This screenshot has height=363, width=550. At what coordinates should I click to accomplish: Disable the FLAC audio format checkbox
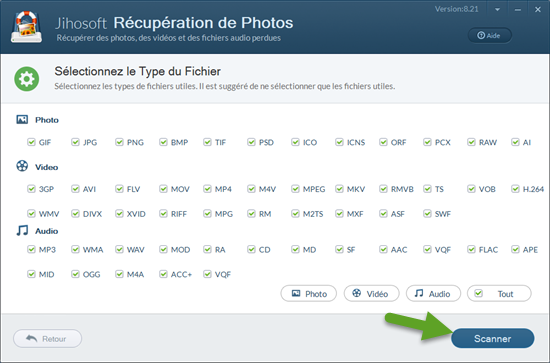471,249
